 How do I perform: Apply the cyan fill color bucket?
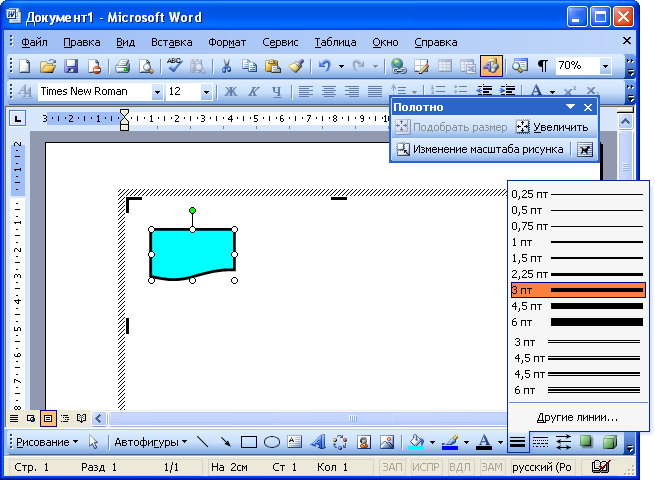pos(416,442)
